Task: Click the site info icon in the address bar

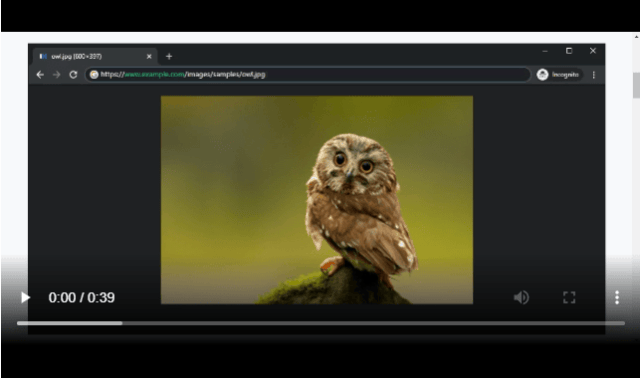Action: 94,75
